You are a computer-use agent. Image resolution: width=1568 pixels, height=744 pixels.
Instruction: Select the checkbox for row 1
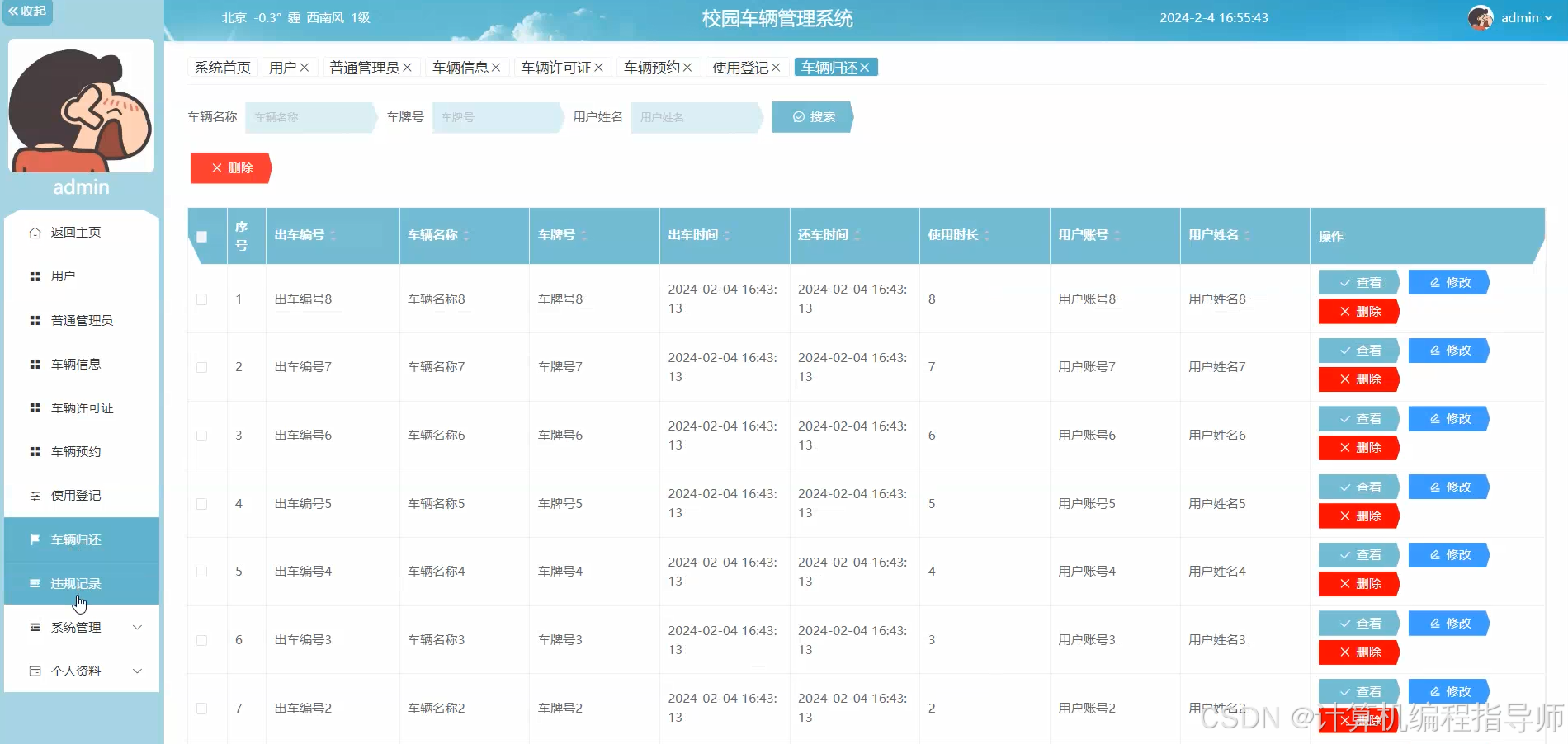[x=204, y=299]
